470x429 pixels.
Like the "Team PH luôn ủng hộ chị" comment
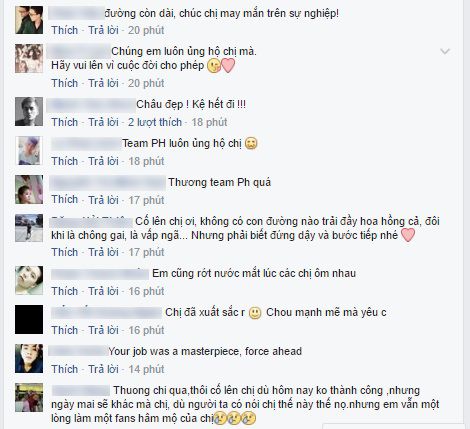pyautogui.click(x=64, y=161)
